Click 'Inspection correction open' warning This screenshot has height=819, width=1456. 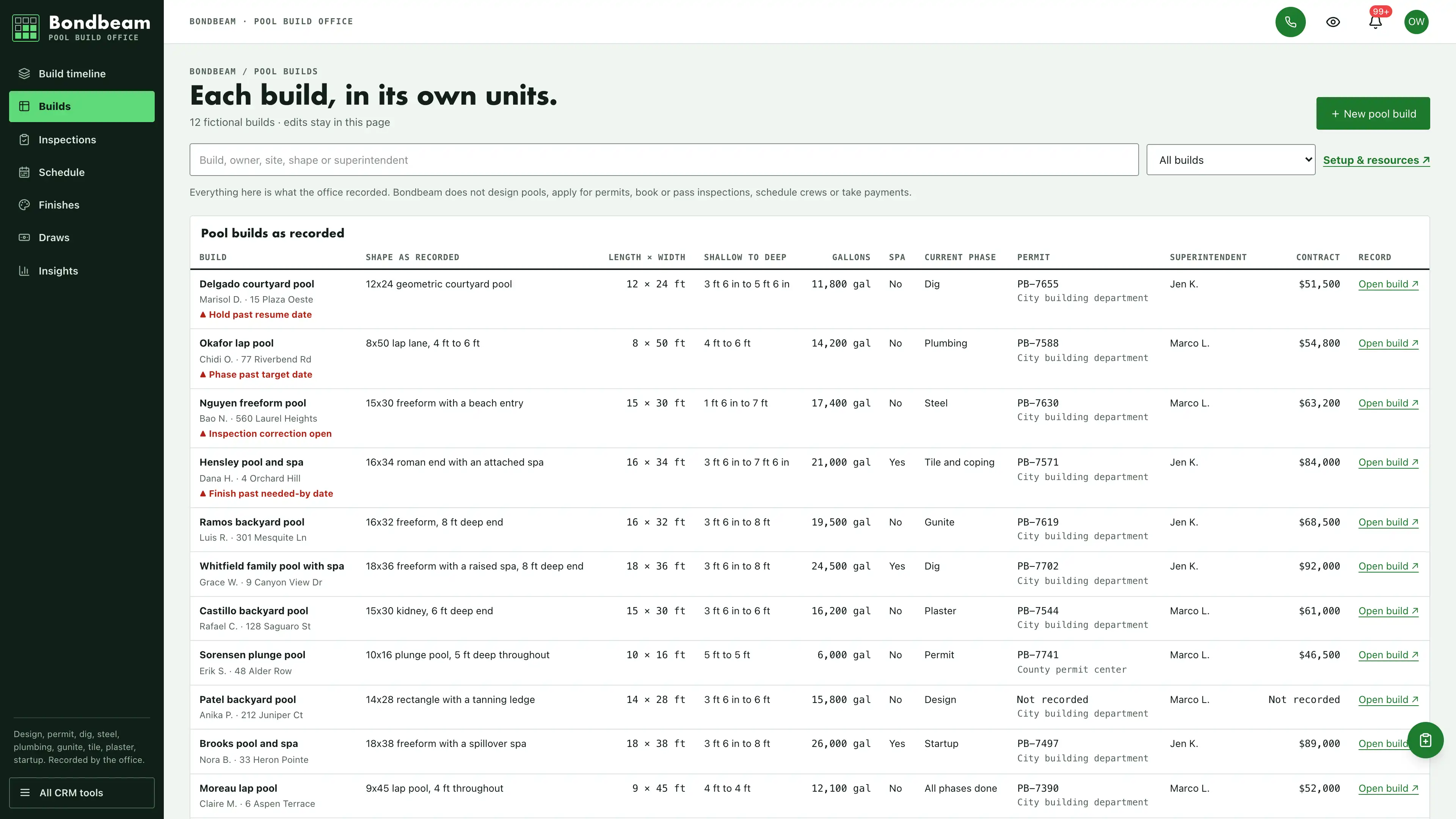point(266,433)
